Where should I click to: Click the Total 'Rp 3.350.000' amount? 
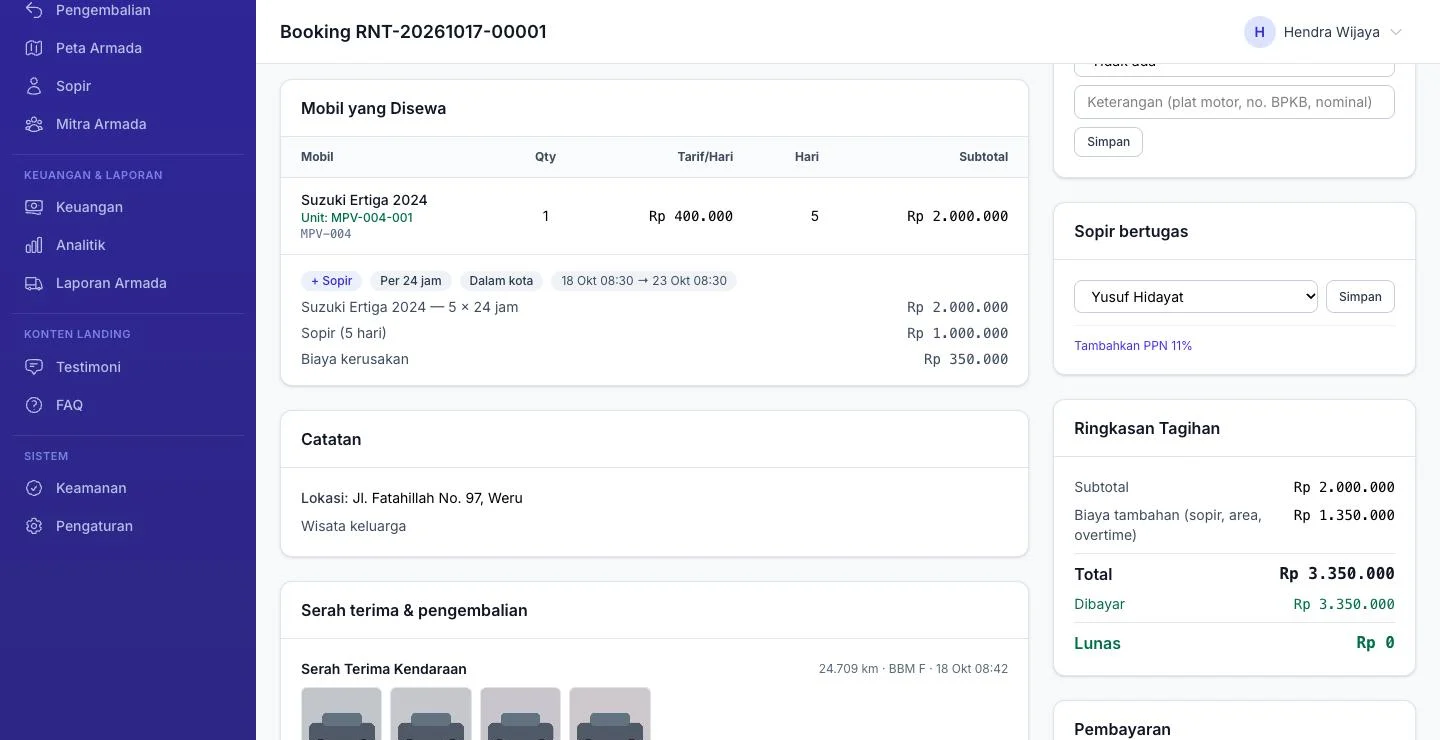(x=1337, y=574)
